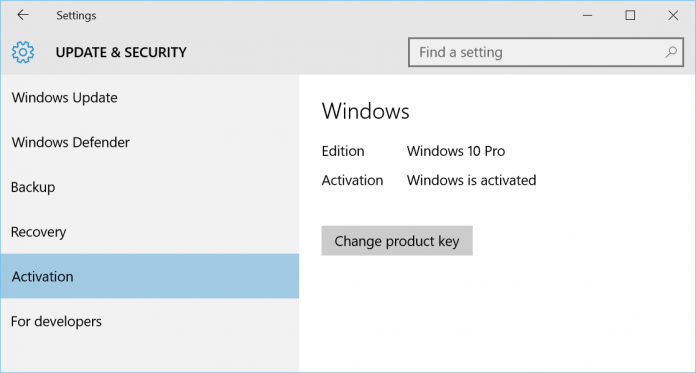Click the Edition label
Viewport: 696px width, 373px height.
343,151
